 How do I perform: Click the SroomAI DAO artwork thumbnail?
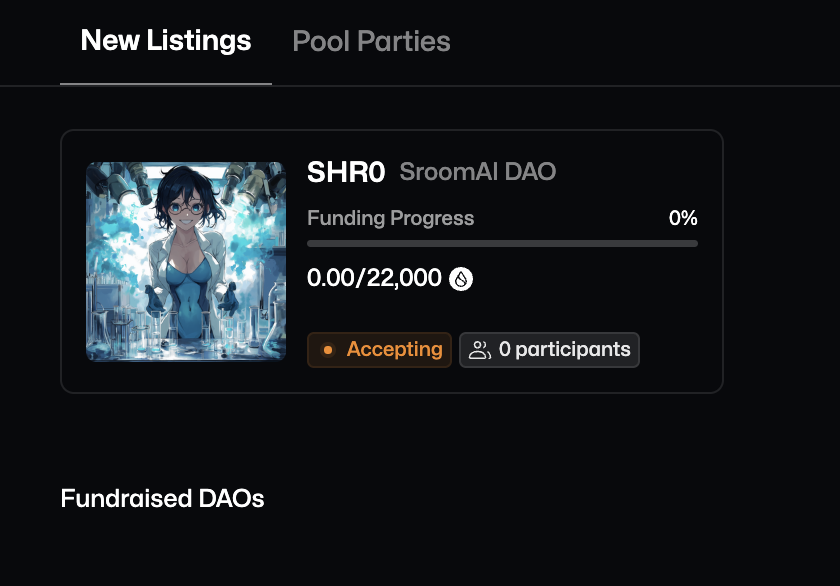pyautogui.click(x=186, y=261)
